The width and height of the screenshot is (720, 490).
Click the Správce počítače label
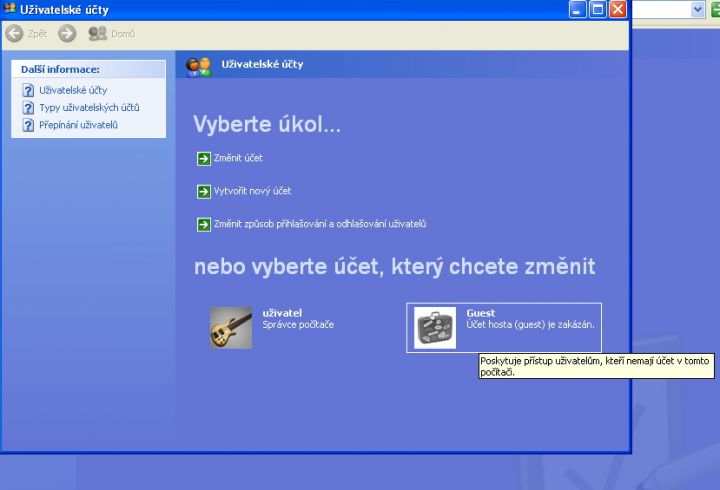coord(298,325)
